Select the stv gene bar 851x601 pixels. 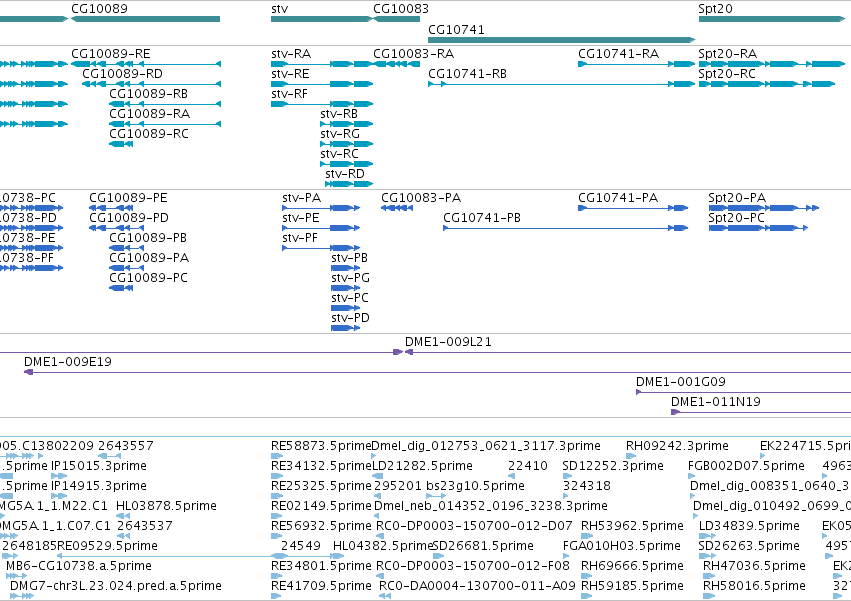pos(322,19)
